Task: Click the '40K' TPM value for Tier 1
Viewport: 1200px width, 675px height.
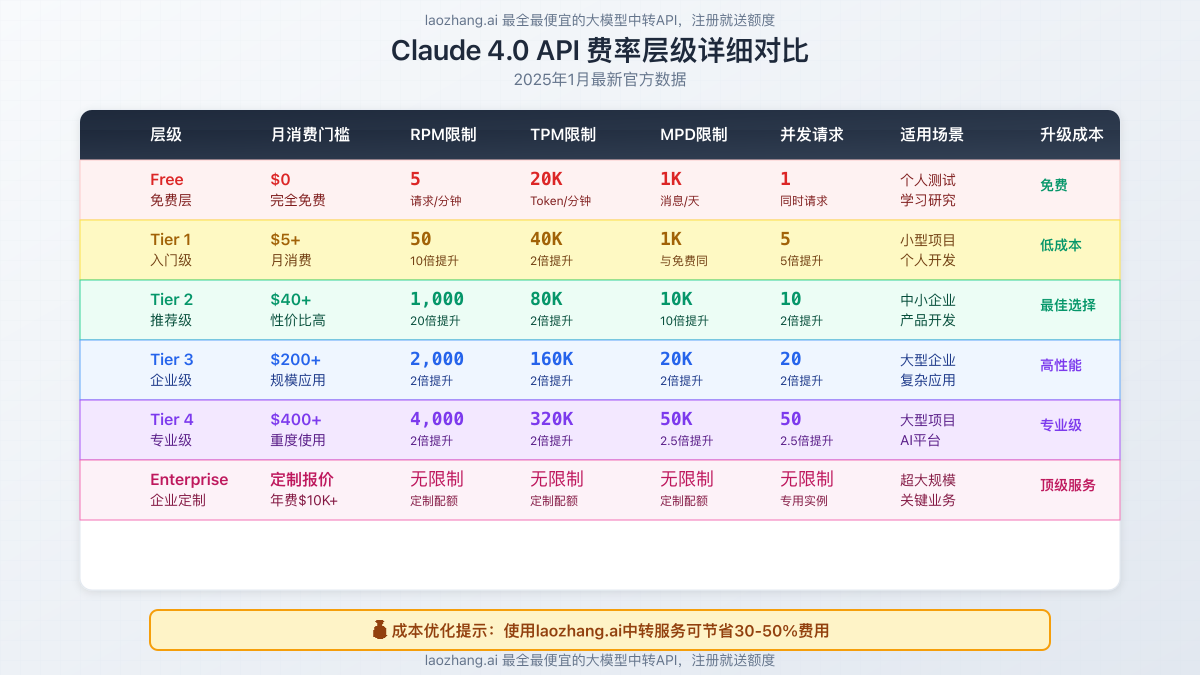Action: (546, 239)
